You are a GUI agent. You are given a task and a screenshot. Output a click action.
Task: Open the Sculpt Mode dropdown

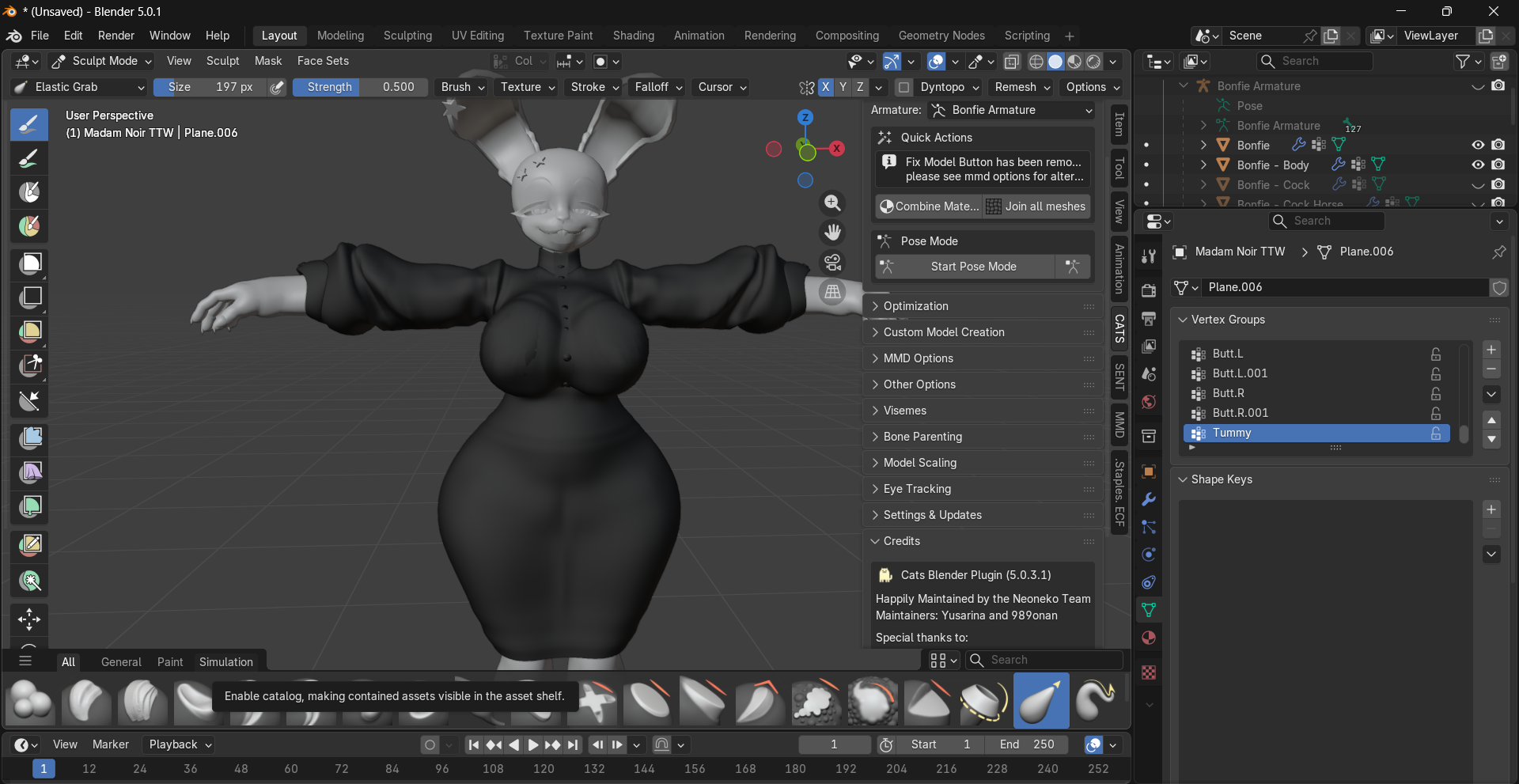tap(101, 61)
